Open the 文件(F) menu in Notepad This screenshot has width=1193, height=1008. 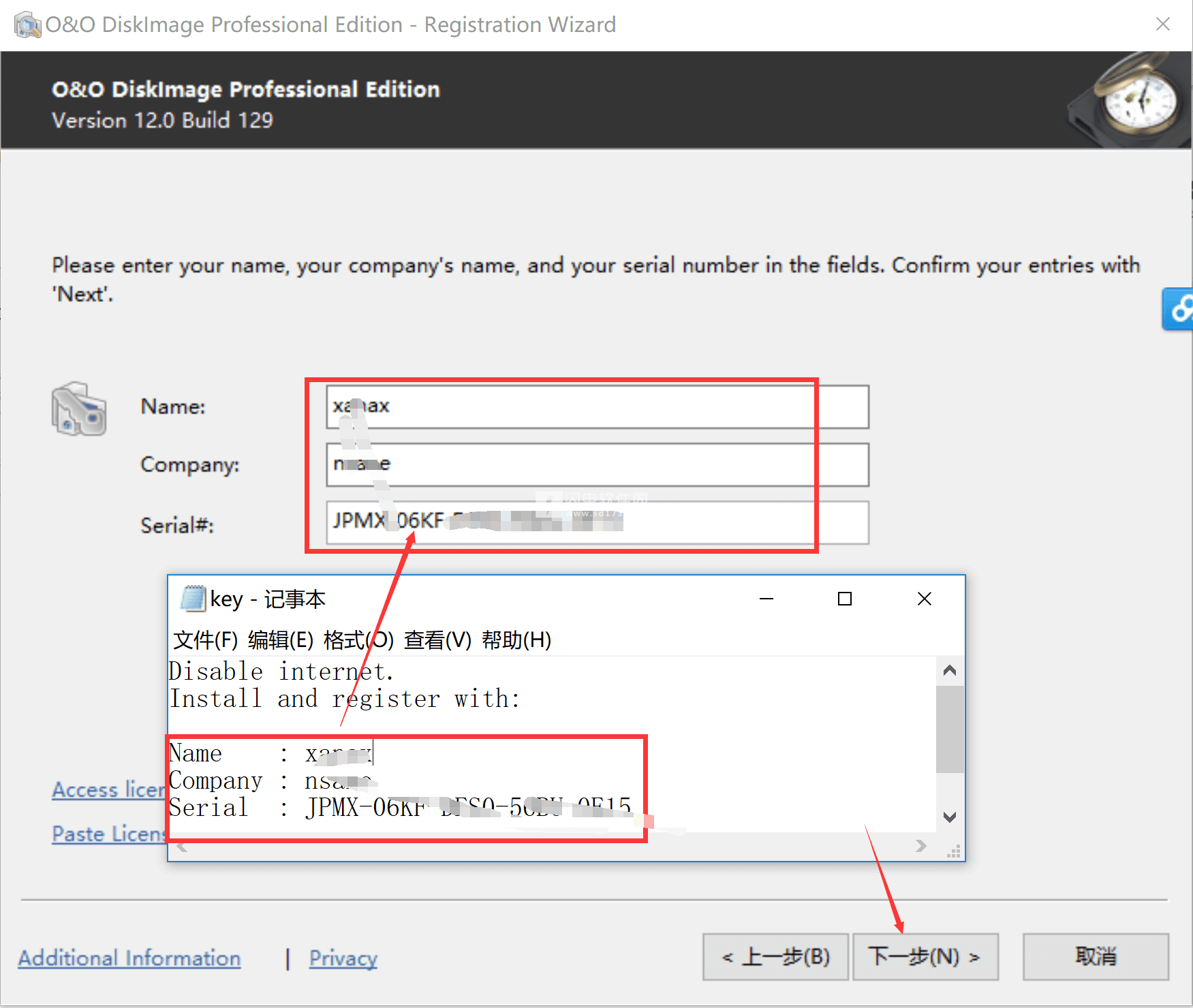pos(205,640)
